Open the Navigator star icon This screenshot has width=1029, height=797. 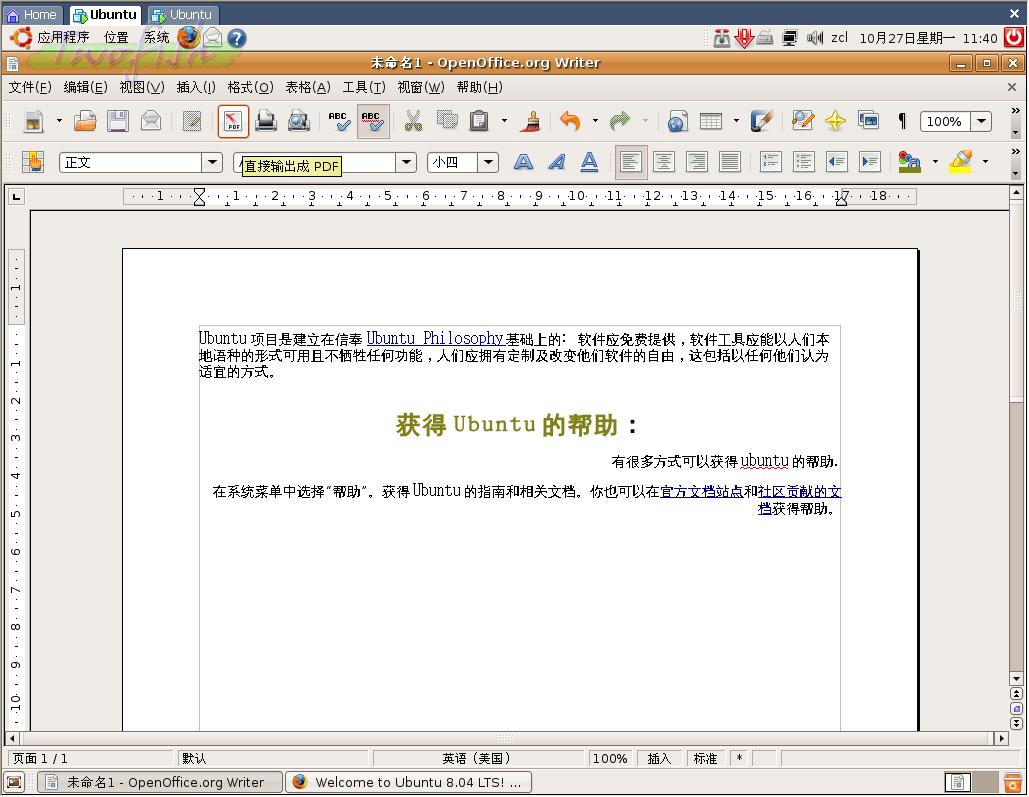click(835, 121)
